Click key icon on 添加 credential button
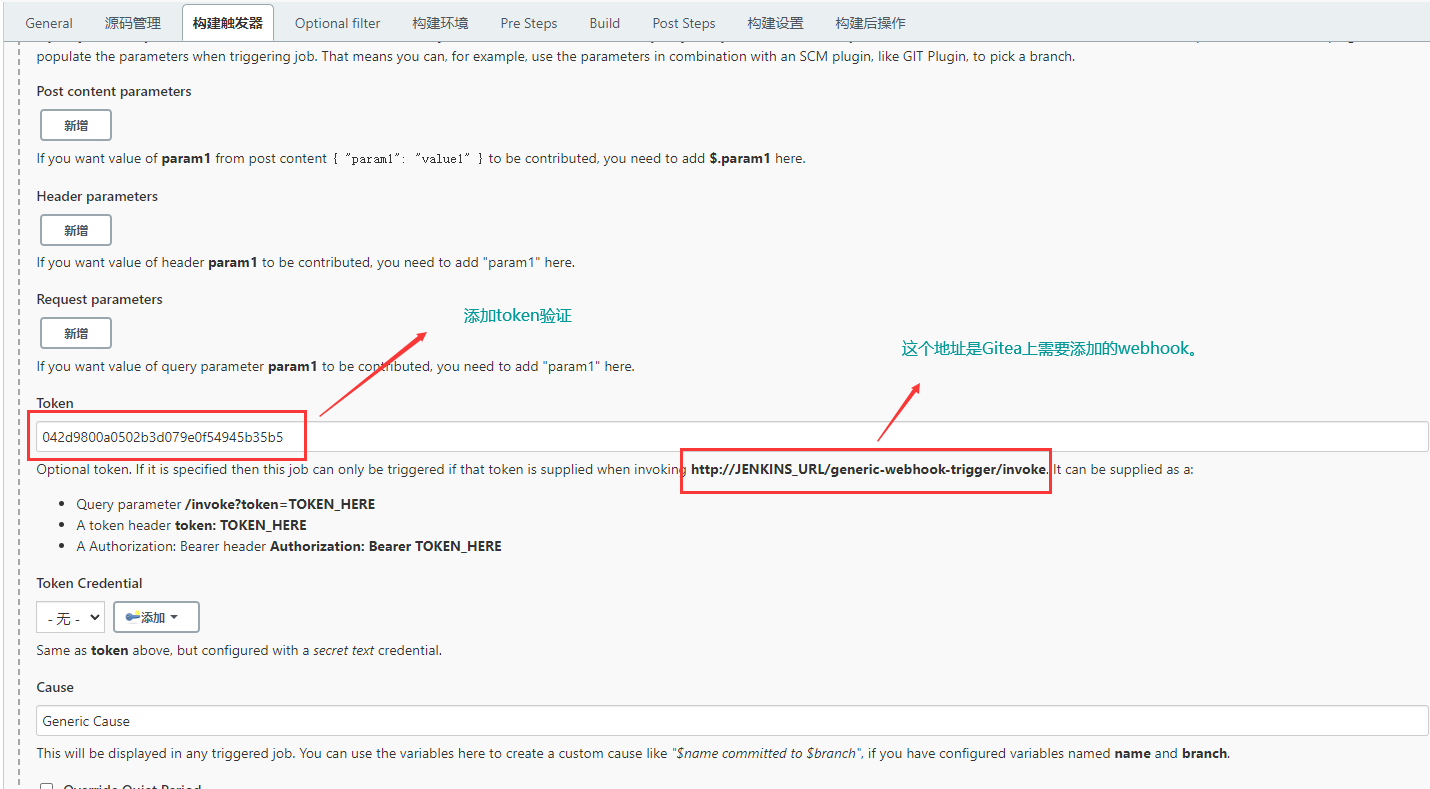Screen dimensions: 1430x789 pos(132,617)
